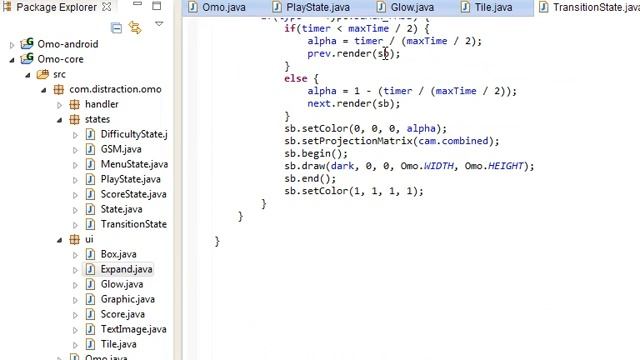Click 'next.render(sb);' code line
640x360 pixels.
tap(353, 104)
